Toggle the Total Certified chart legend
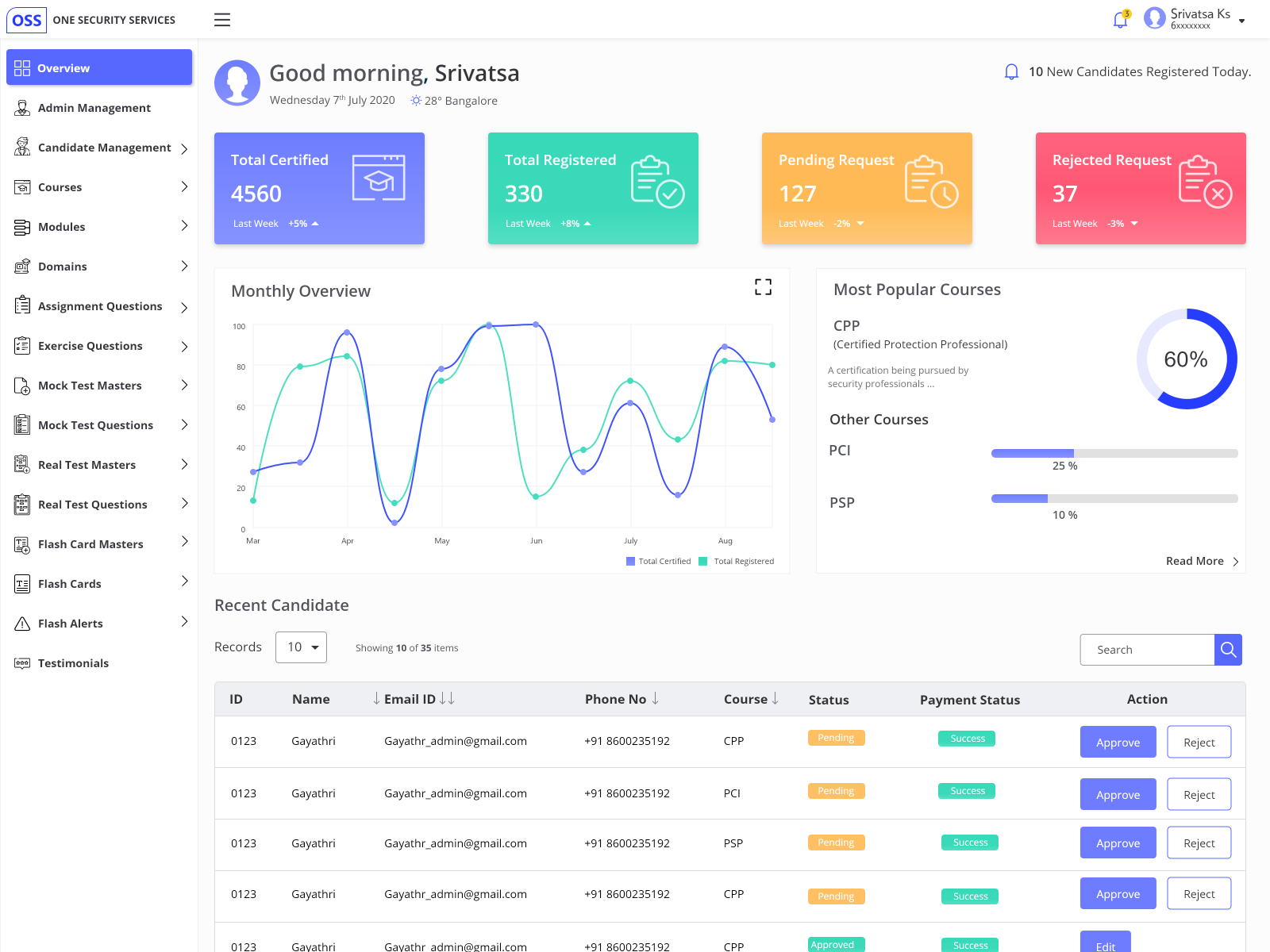Image resolution: width=1270 pixels, height=952 pixels. coord(658,561)
